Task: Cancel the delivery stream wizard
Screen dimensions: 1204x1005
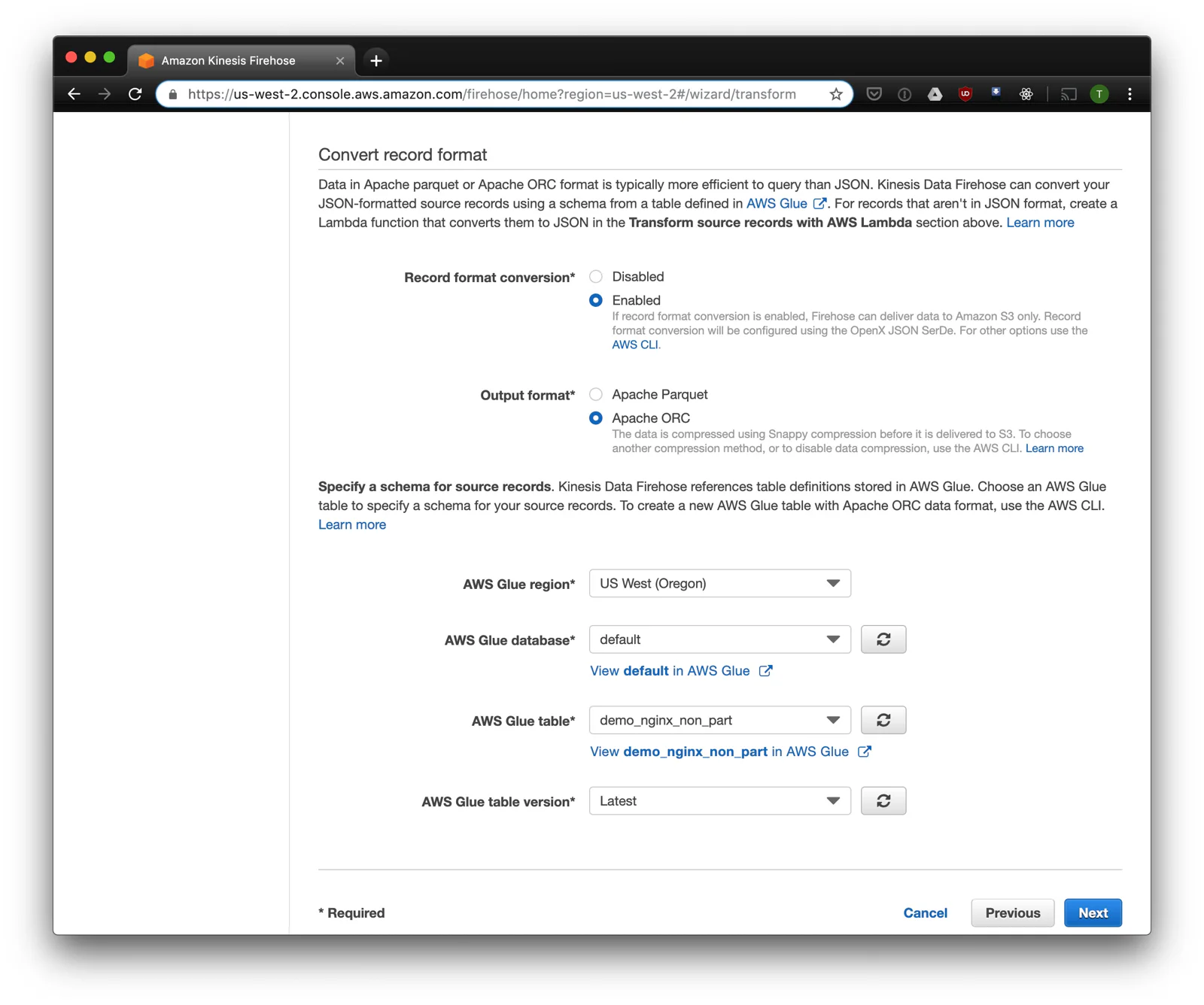Action: tap(925, 912)
